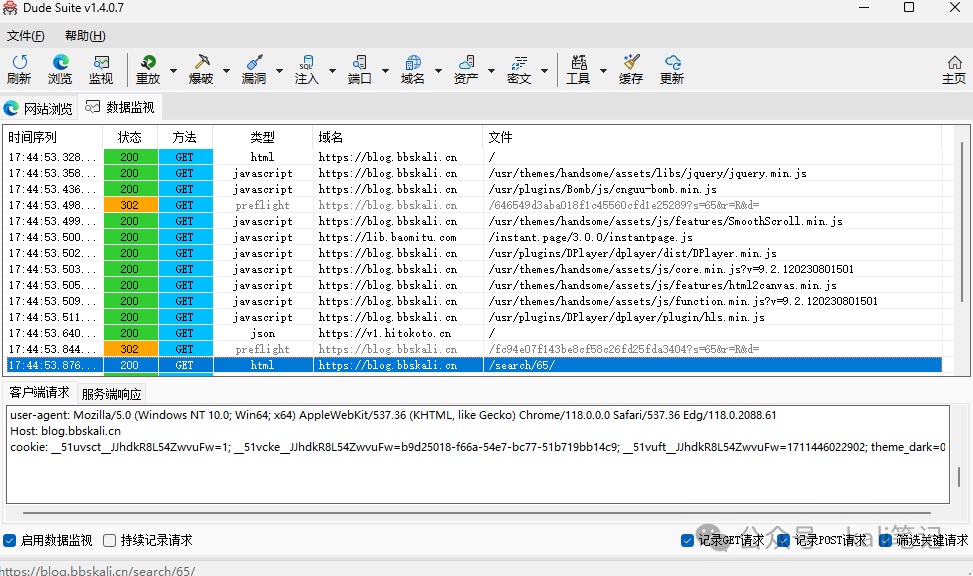Select the instantpage.js request row

click(x=474, y=237)
